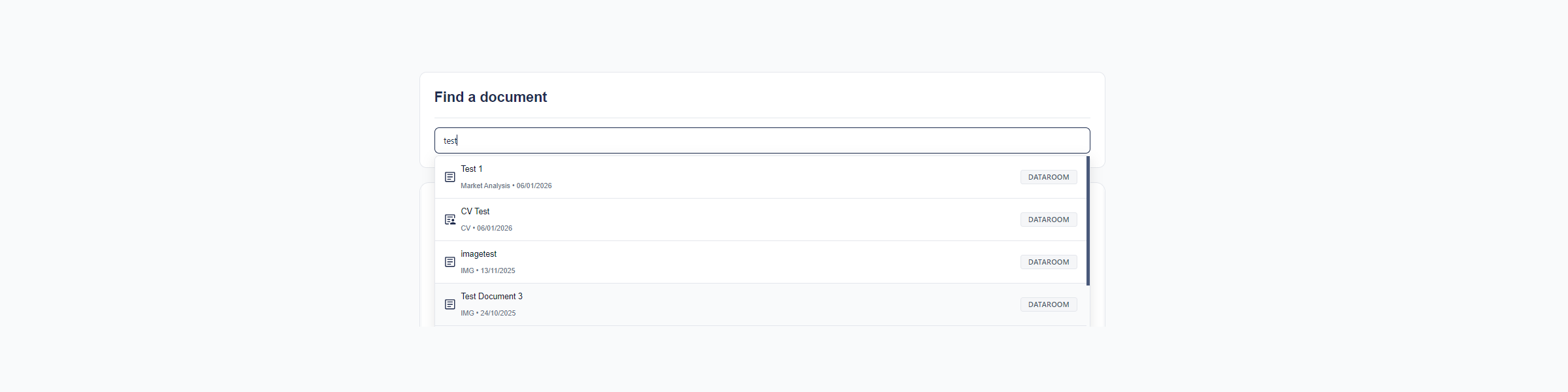Click the CV • 06/01/2026 subtitle text
The width and height of the screenshot is (1568, 392).
[x=487, y=228]
